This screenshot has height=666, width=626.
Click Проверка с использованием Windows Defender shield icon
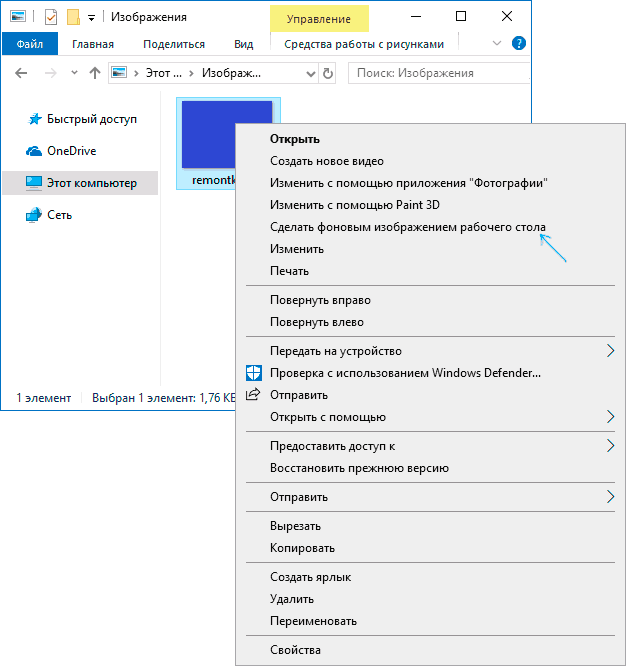(253, 373)
